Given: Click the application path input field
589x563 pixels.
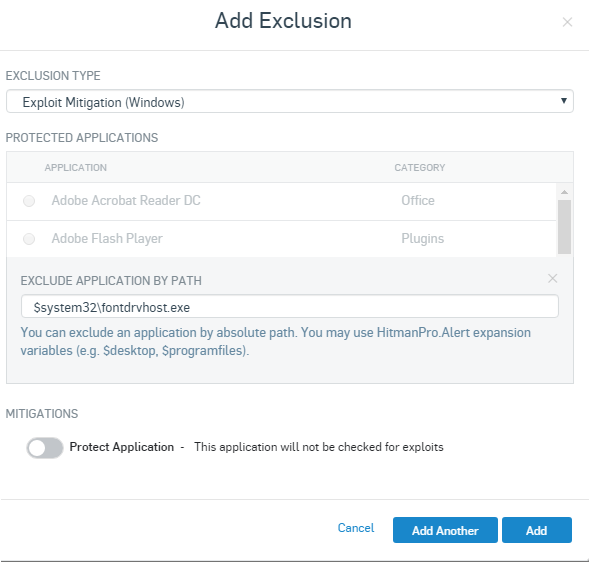Looking at the screenshot, I should [290, 306].
